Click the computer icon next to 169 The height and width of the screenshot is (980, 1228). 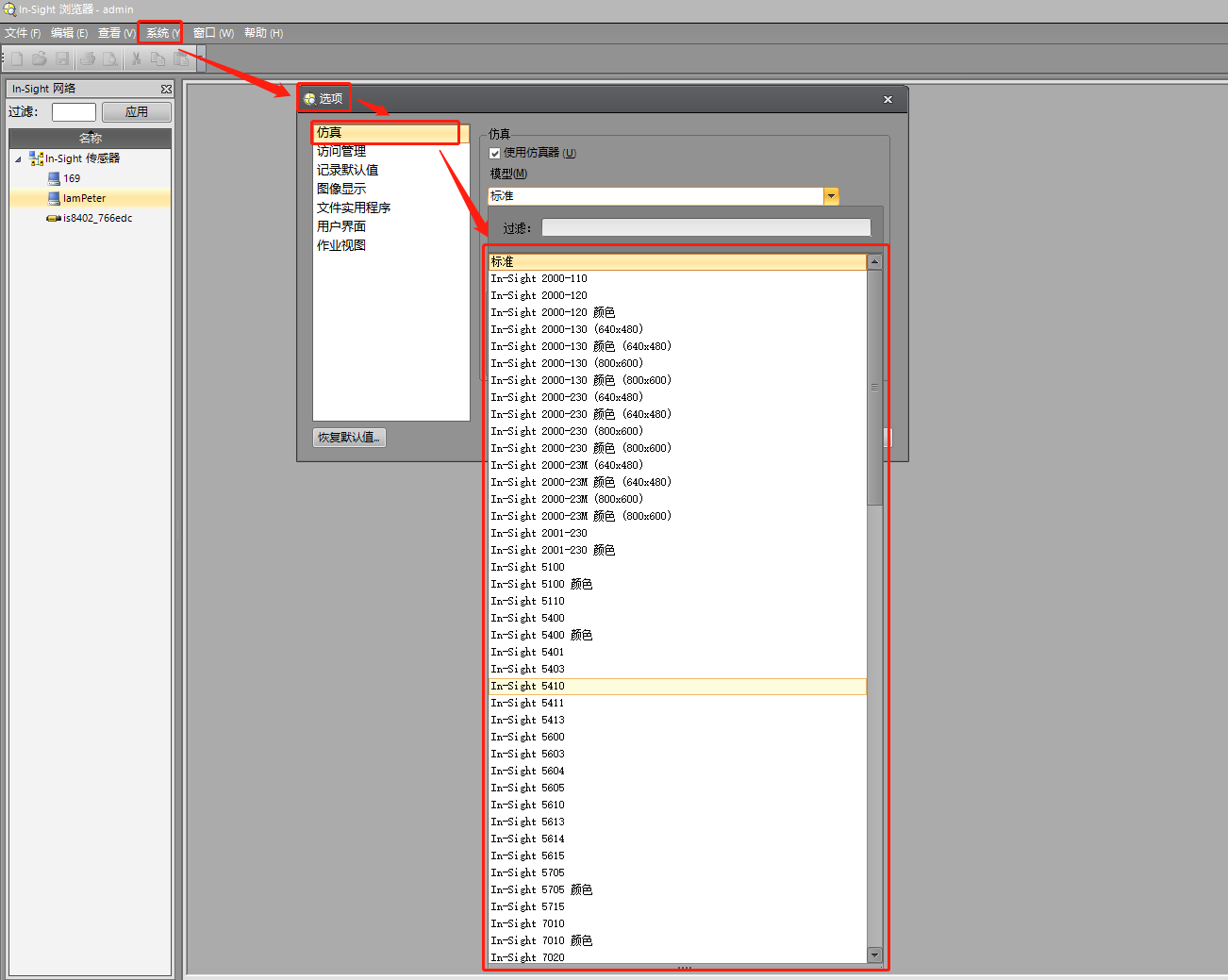click(x=54, y=178)
